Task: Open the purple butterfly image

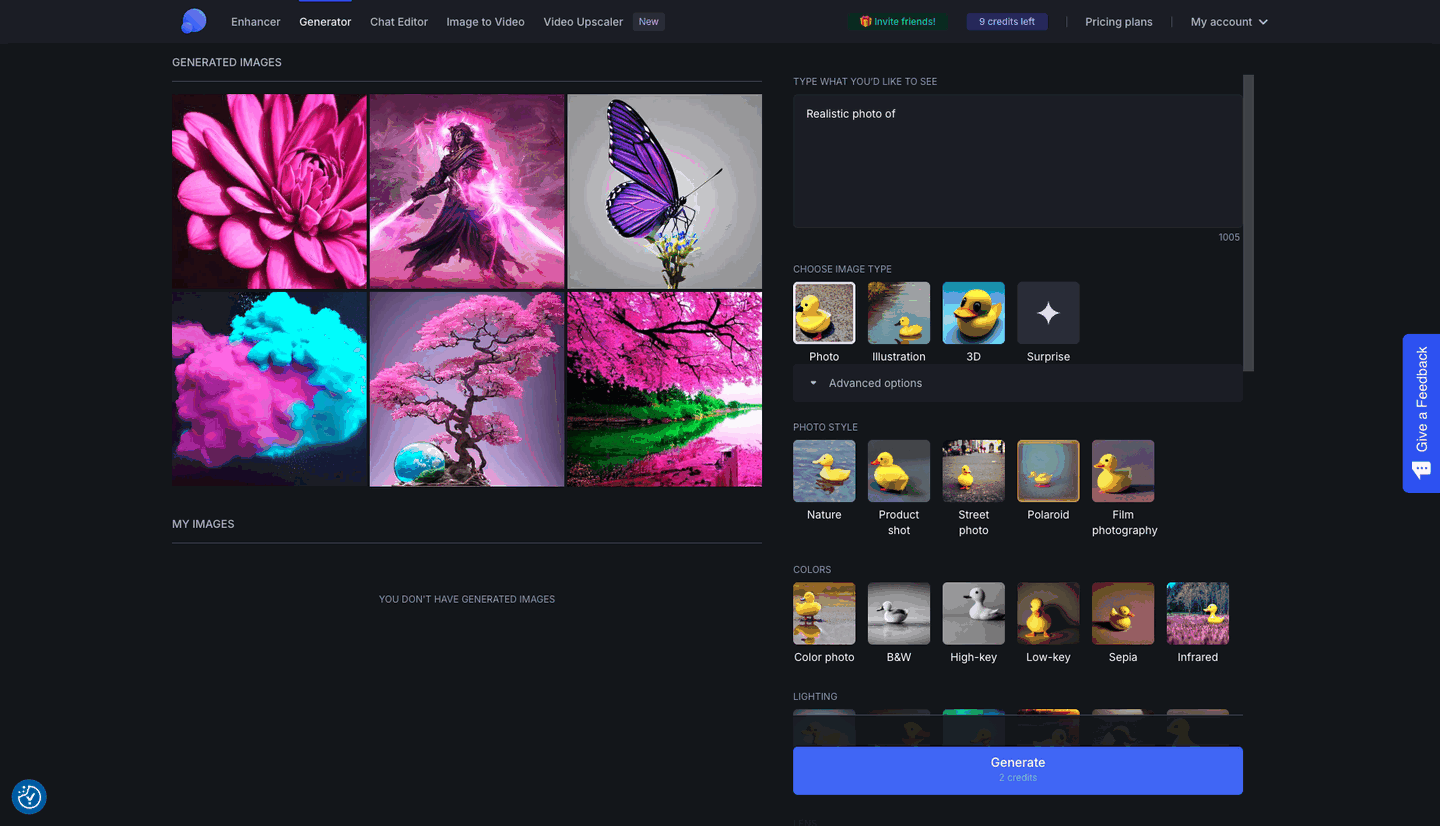Action: pyautogui.click(x=665, y=192)
